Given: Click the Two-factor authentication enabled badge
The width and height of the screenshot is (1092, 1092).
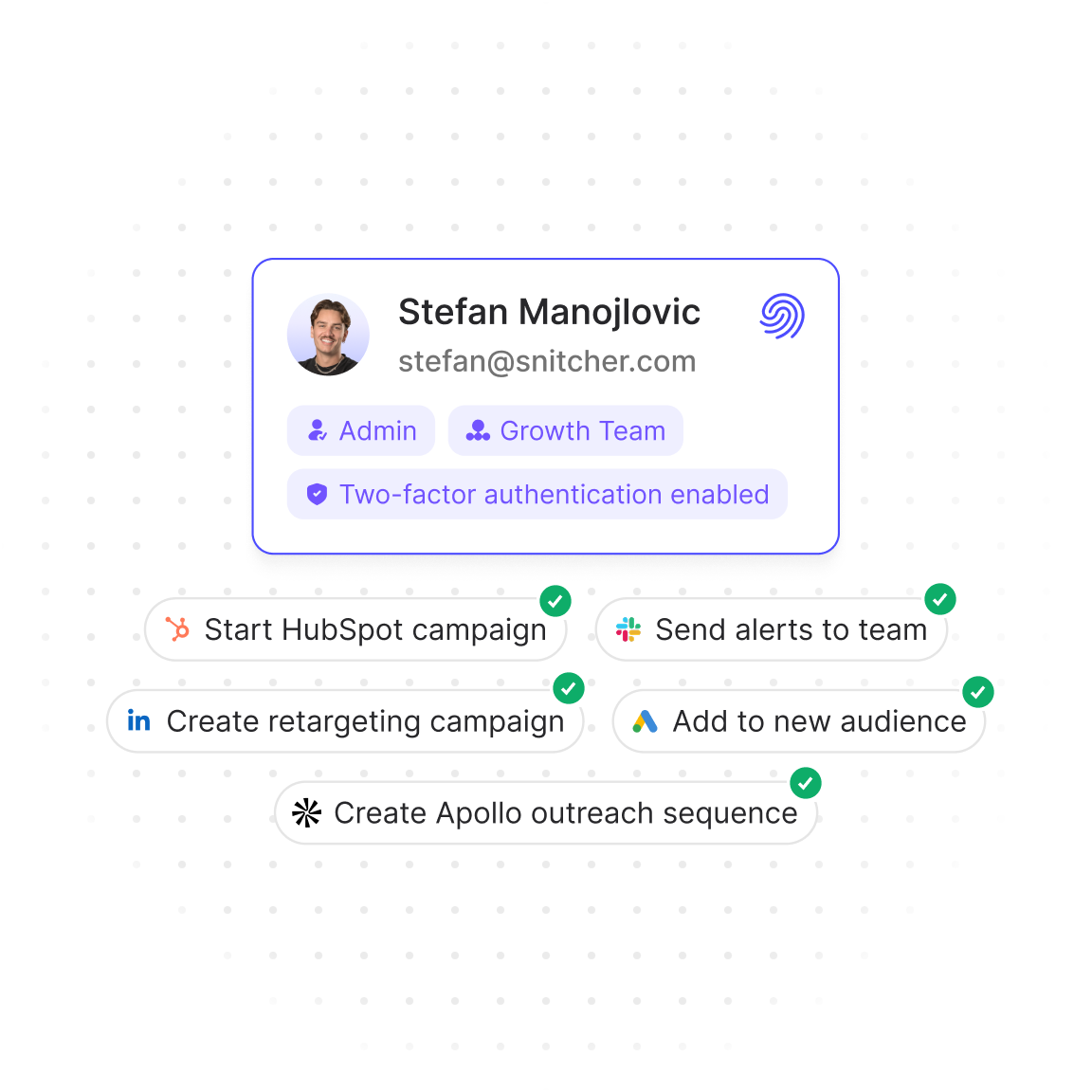Looking at the screenshot, I should click(537, 494).
